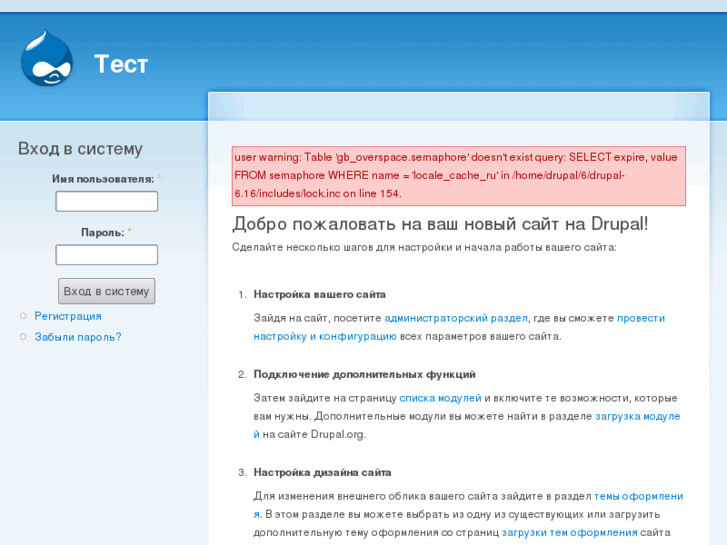Click the Подключение дополнительных функций heading
This screenshot has height=545, width=727.
(x=364, y=374)
